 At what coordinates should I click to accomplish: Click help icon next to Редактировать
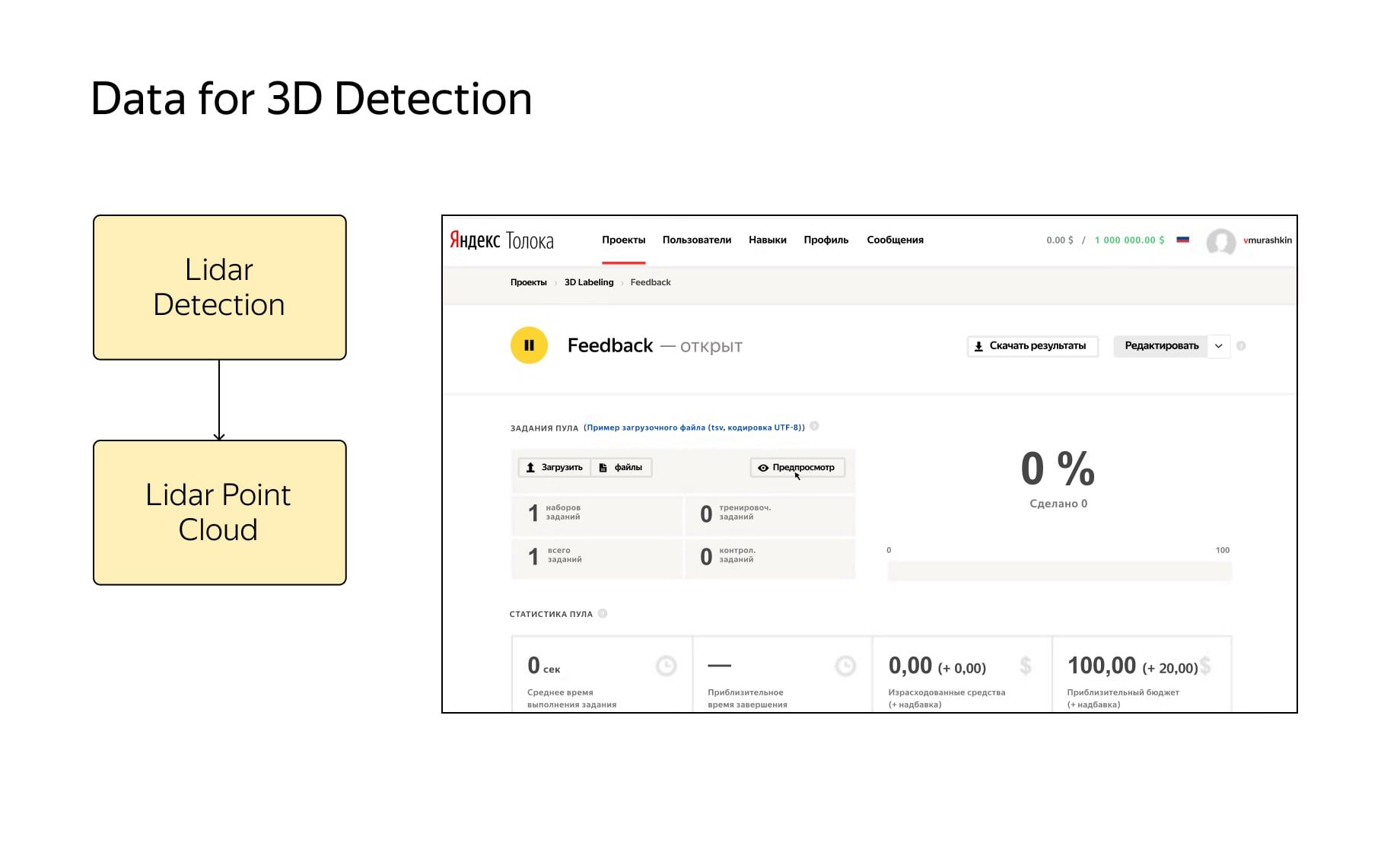point(1241,346)
